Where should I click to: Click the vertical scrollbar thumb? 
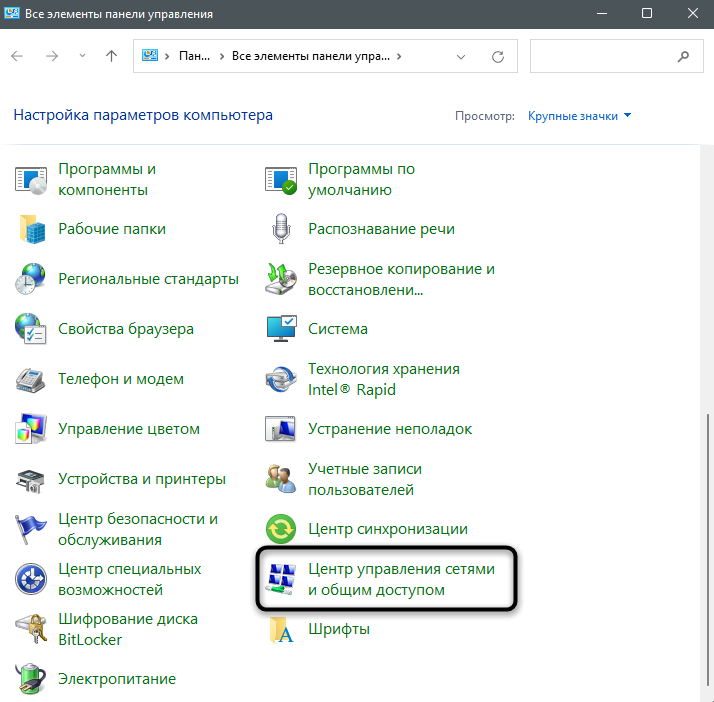[708, 549]
